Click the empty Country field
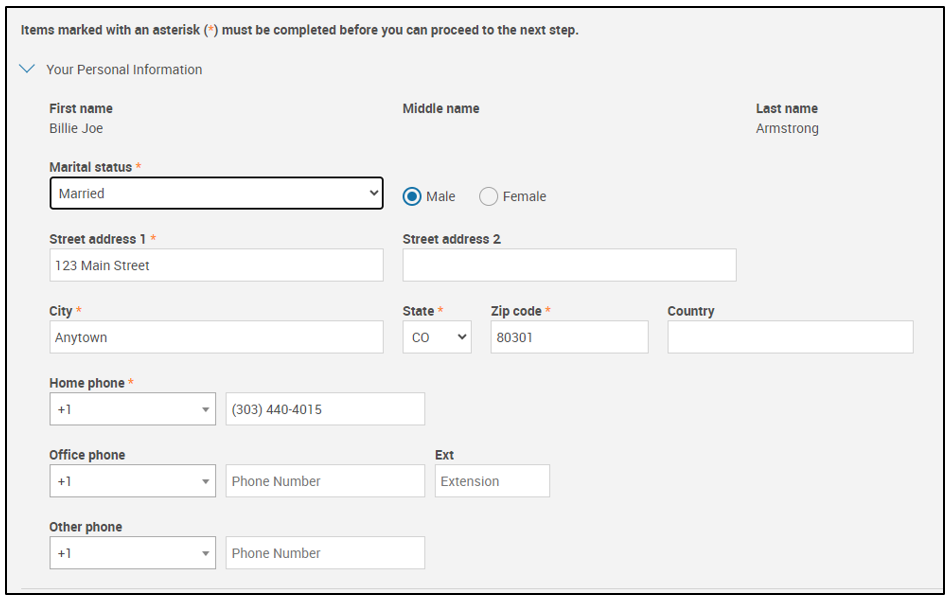 pos(790,337)
